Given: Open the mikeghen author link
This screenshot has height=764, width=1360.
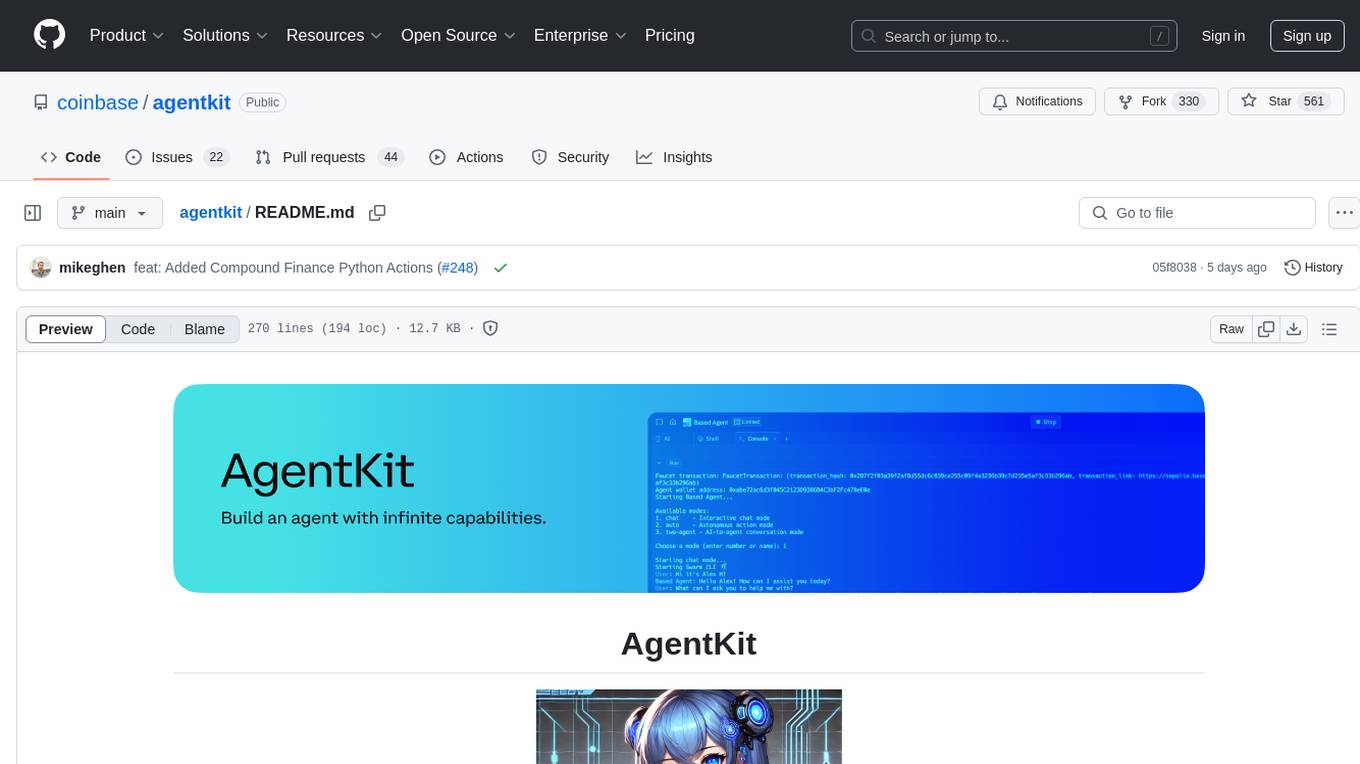Looking at the screenshot, I should 92,268.
